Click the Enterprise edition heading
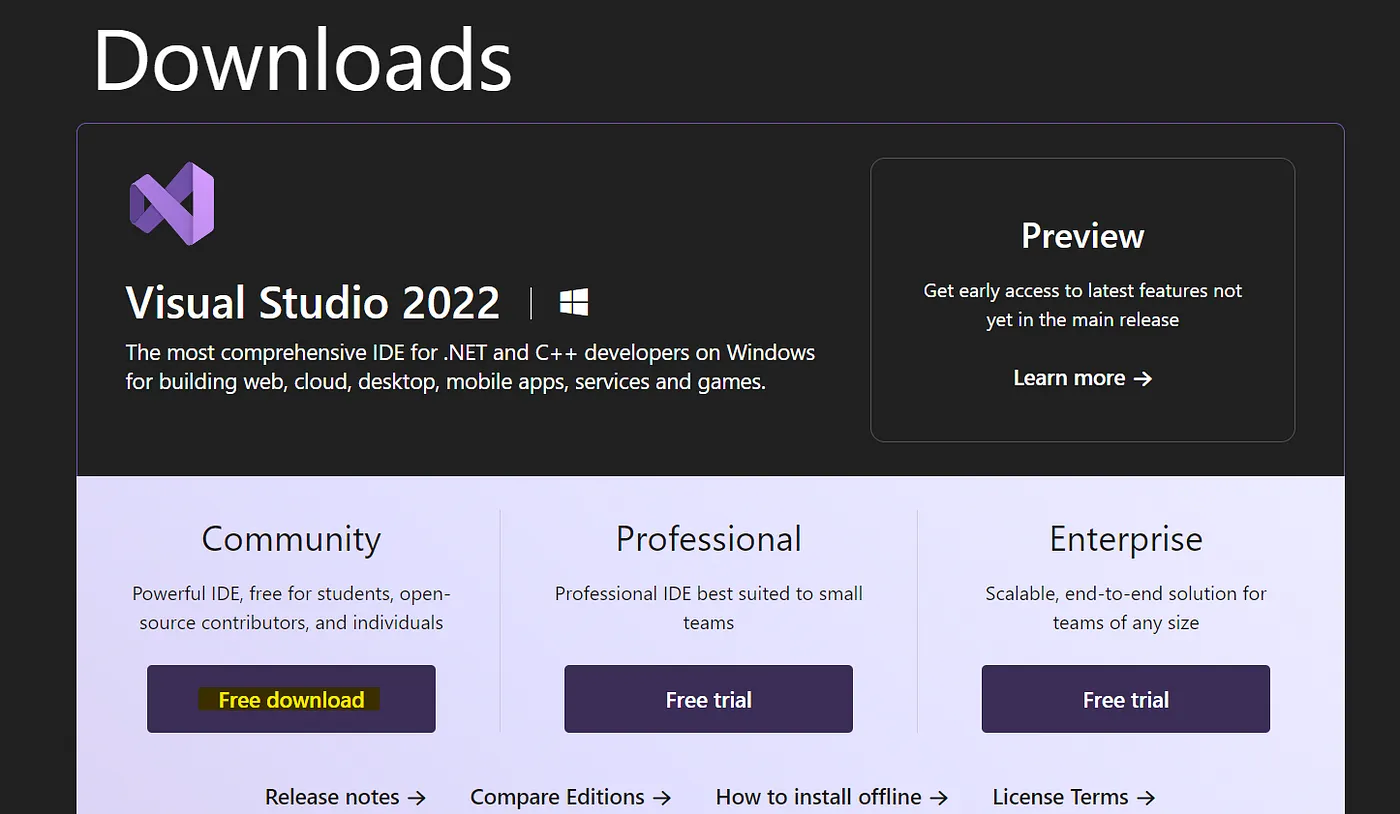The height and width of the screenshot is (814, 1400). (1126, 539)
